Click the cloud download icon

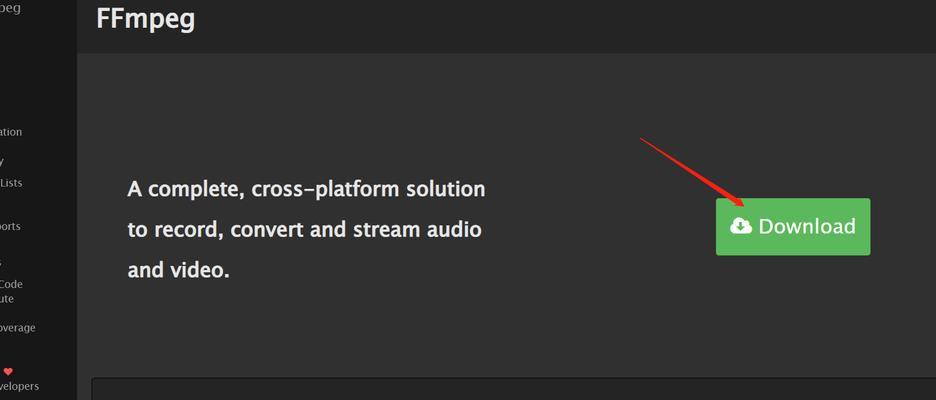(x=741, y=226)
